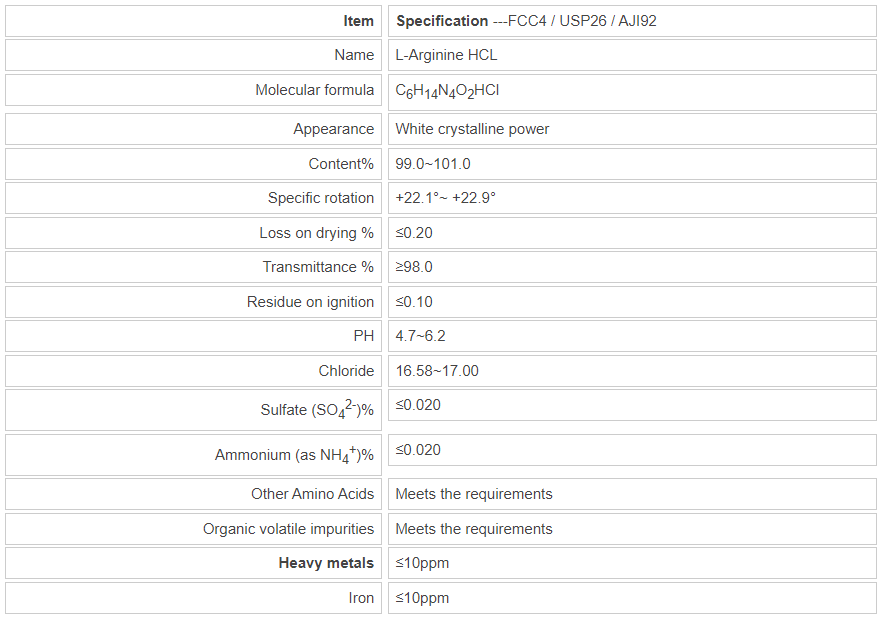
Task: Click the 'Molecular formula' label cell
Action: (x=314, y=90)
